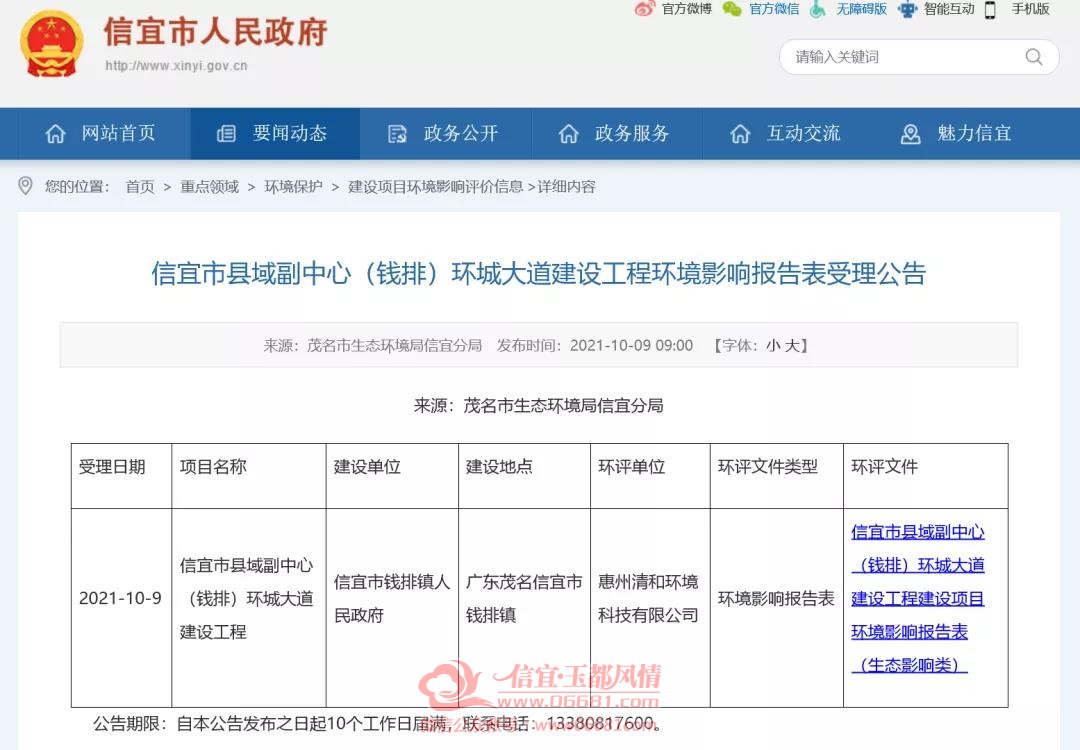Open the official WeChat icon
The width and height of the screenshot is (1080, 750).
click(732, 9)
